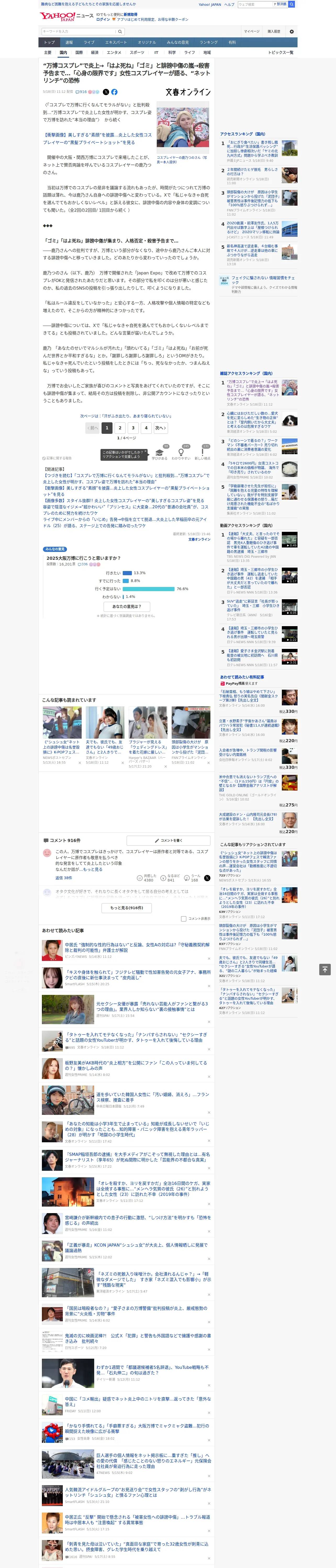This screenshot has height=1568, width=336.
Task: Click the Yahoo! JAPAN news logo
Action: pos(66,16)
